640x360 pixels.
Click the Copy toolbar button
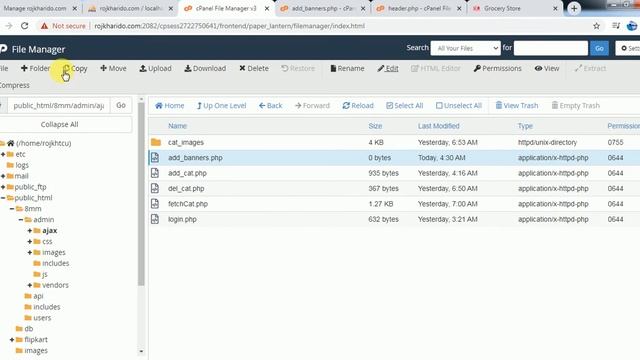pyautogui.click(x=75, y=68)
